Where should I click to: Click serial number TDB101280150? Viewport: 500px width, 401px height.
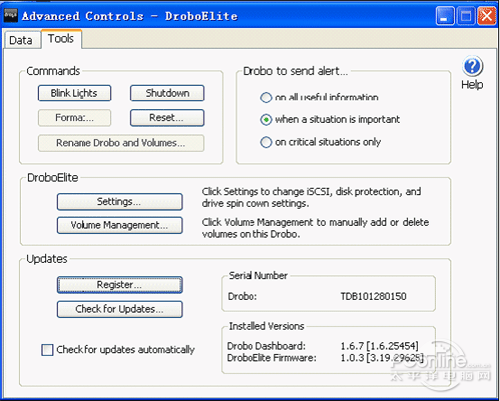pyautogui.click(x=373, y=296)
